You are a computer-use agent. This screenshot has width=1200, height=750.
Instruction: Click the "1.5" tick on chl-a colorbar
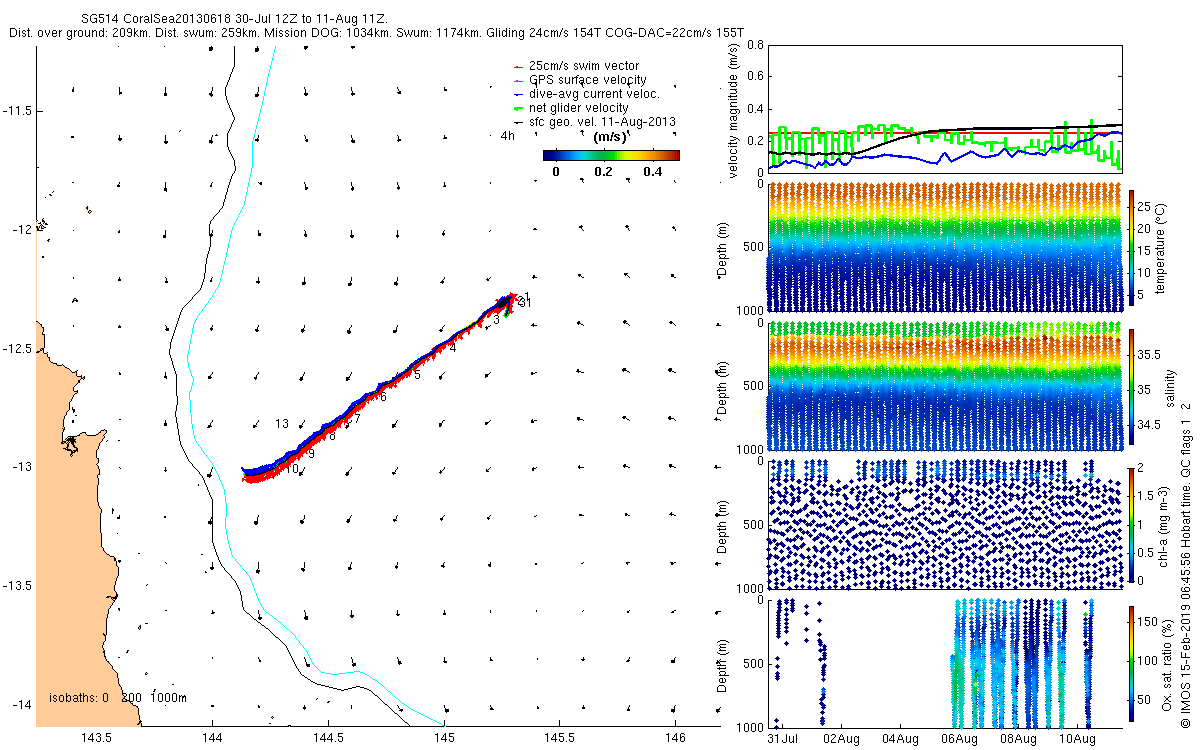click(x=1148, y=495)
